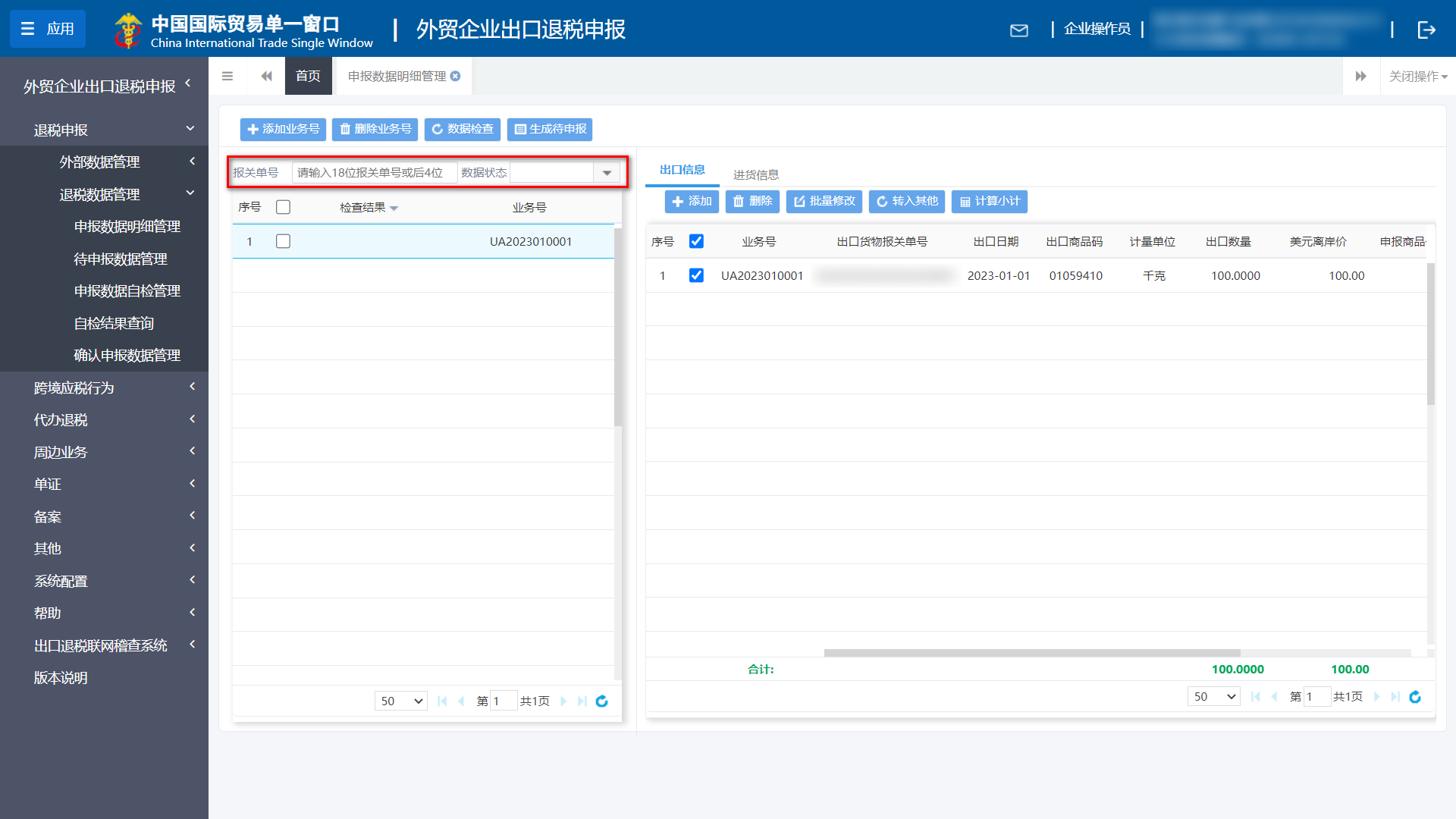Open the mail envelope icon in header
Screen dimensions: 1456x819
point(1019,30)
